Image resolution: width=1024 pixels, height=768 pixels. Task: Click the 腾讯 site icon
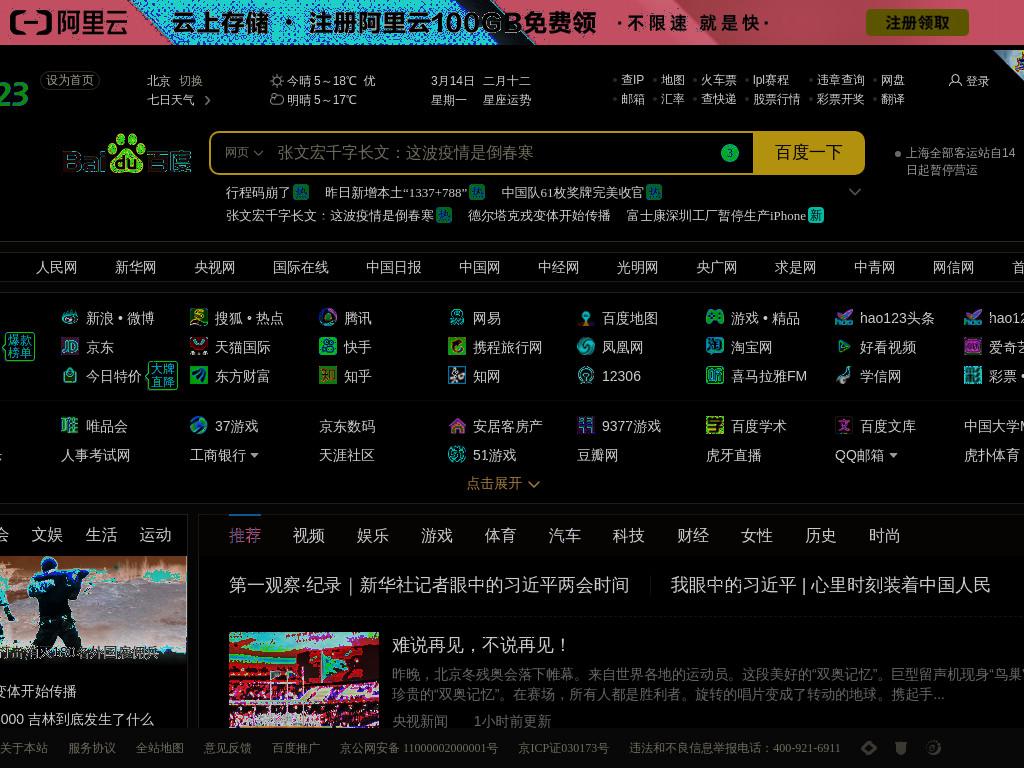[x=328, y=318]
